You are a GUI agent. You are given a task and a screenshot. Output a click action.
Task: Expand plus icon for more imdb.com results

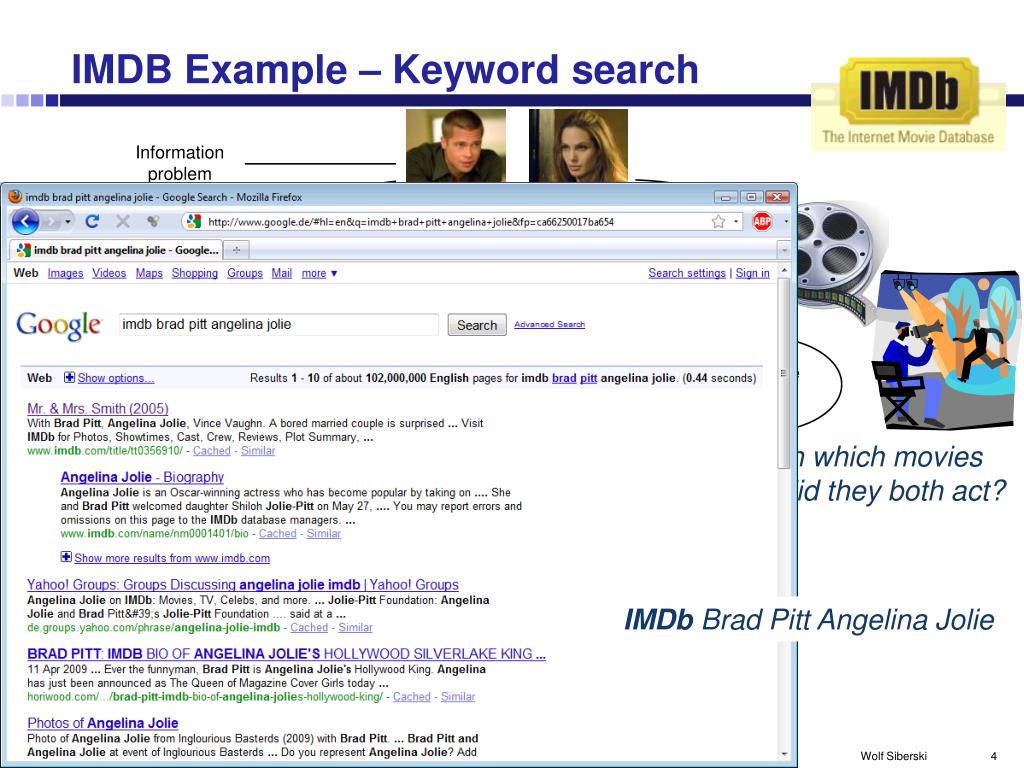tap(66, 556)
